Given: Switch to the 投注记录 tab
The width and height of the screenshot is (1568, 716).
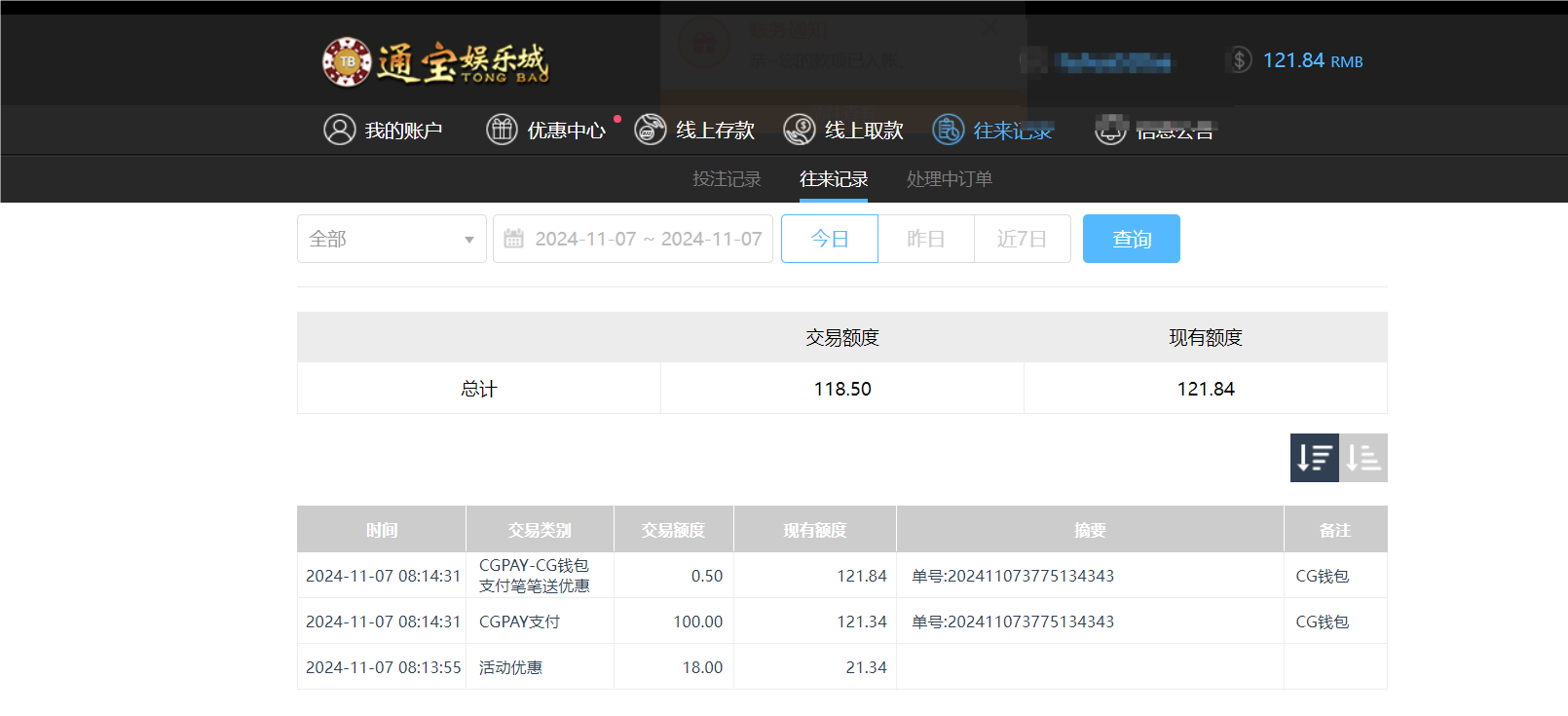Looking at the screenshot, I should (x=727, y=179).
